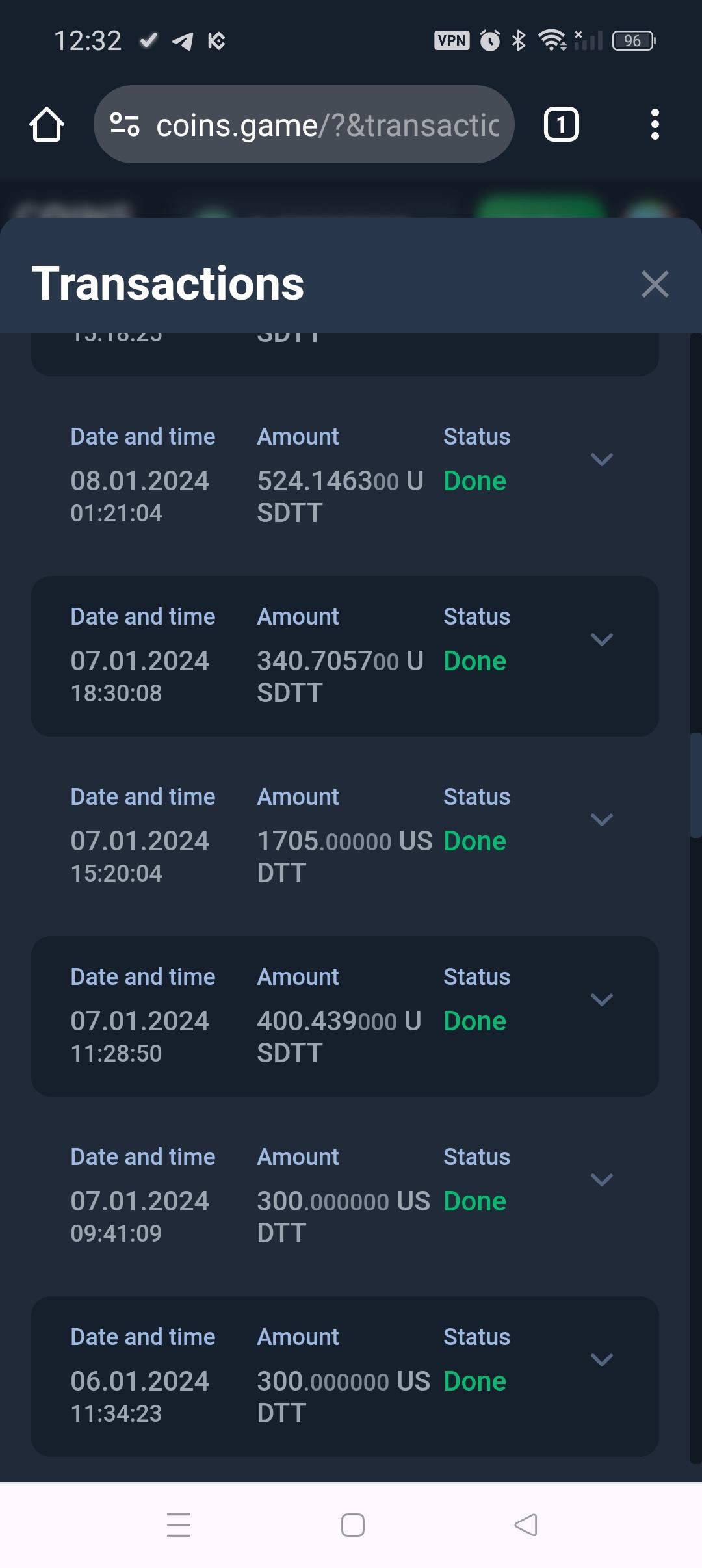
Task: Click the transactions list scrollbar thumb
Action: coord(695,785)
